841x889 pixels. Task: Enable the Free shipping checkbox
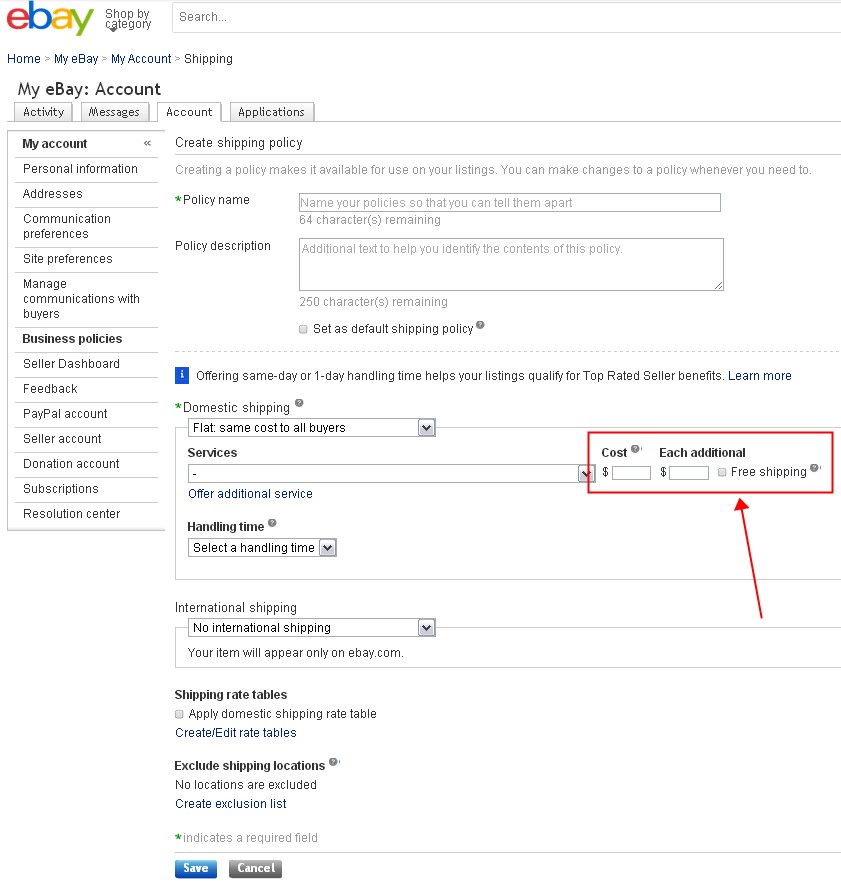click(721, 472)
